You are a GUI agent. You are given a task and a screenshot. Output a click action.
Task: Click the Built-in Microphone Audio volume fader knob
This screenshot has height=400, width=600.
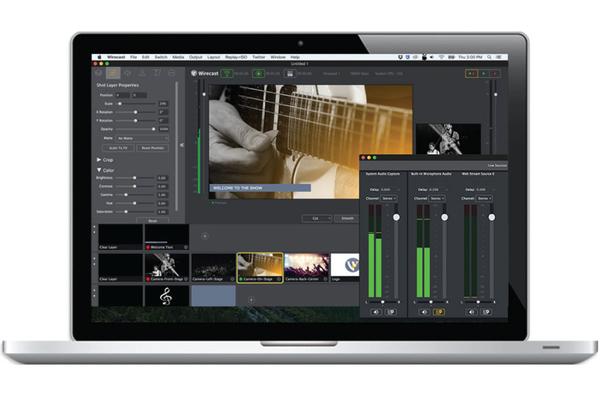444,217
